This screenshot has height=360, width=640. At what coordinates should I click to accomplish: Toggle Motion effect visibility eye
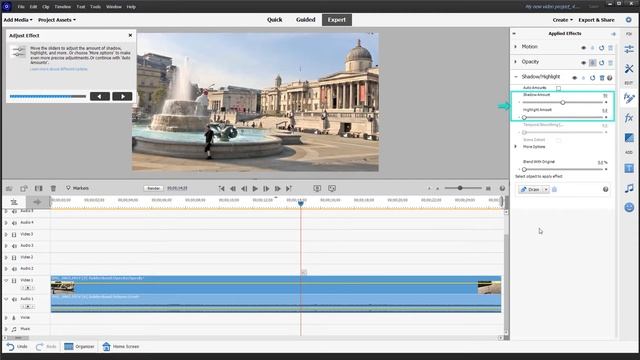click(x=583, y=48)
